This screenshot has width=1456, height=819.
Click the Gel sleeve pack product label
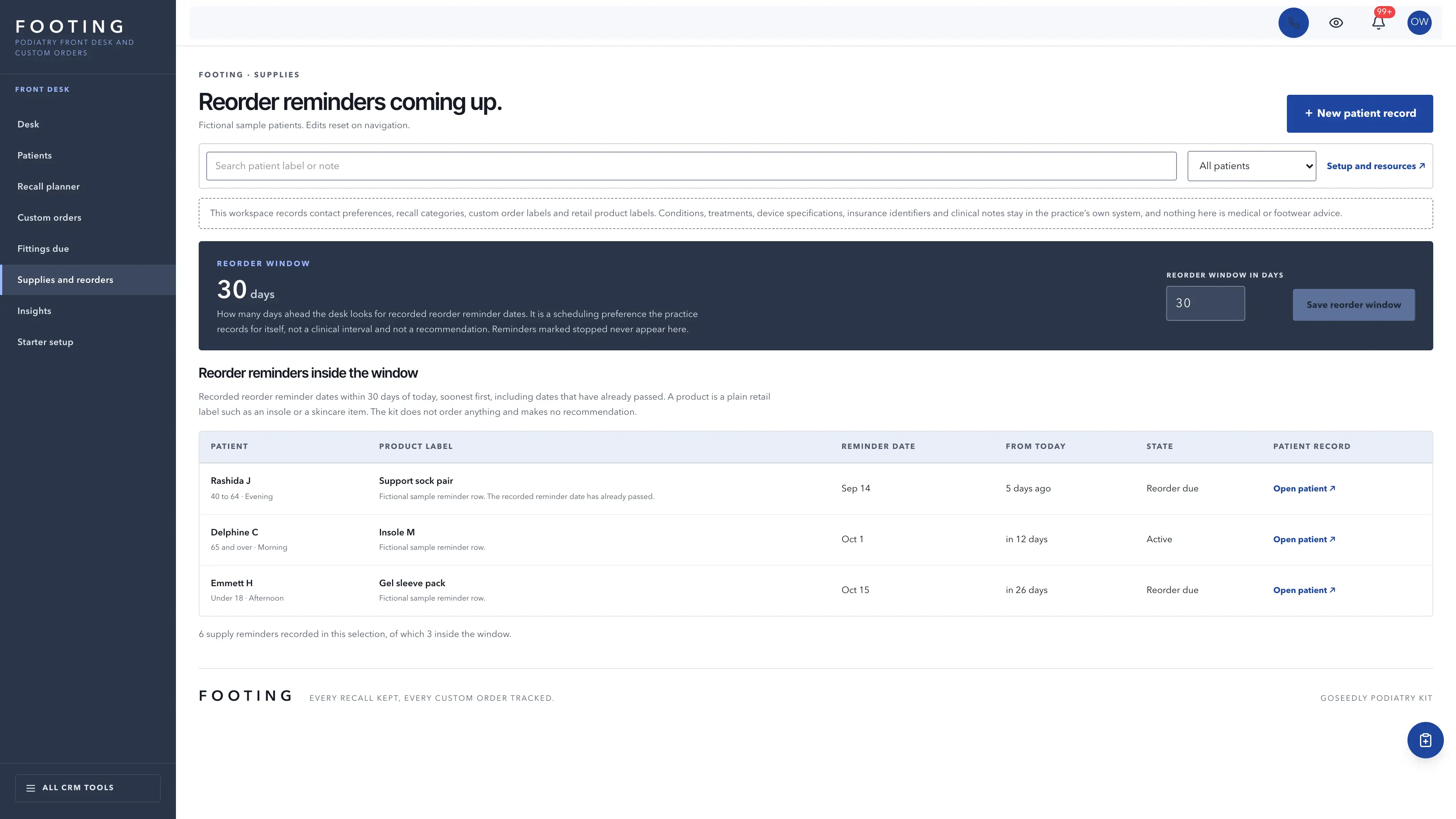(x=412, y=583)
